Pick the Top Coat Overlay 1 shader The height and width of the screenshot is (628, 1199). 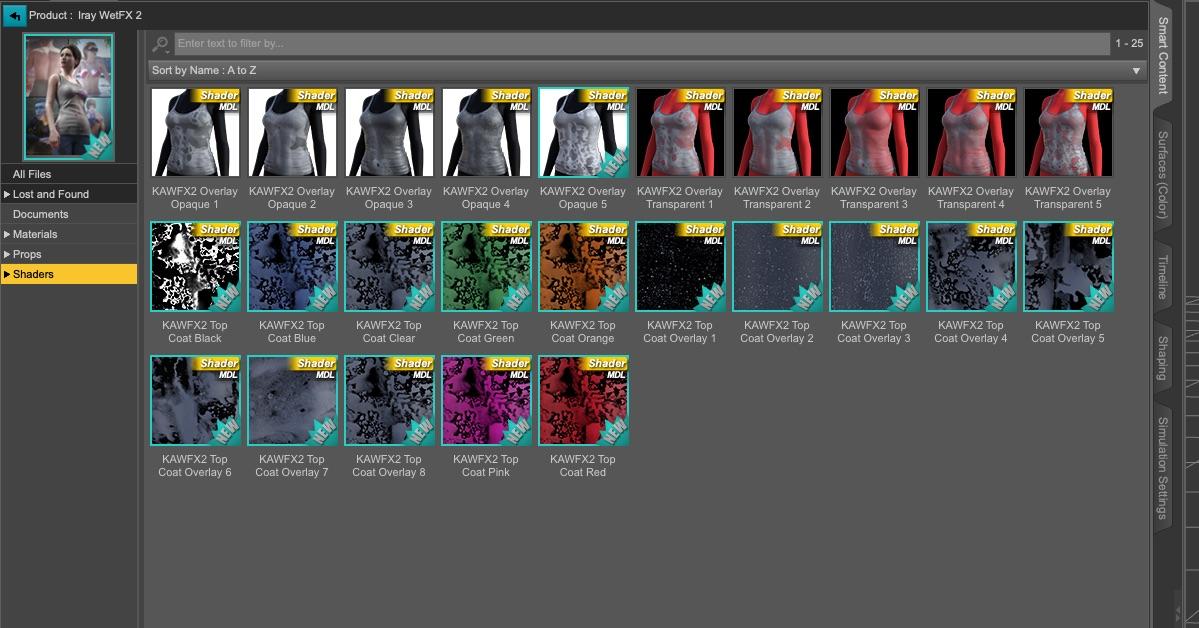681,266
